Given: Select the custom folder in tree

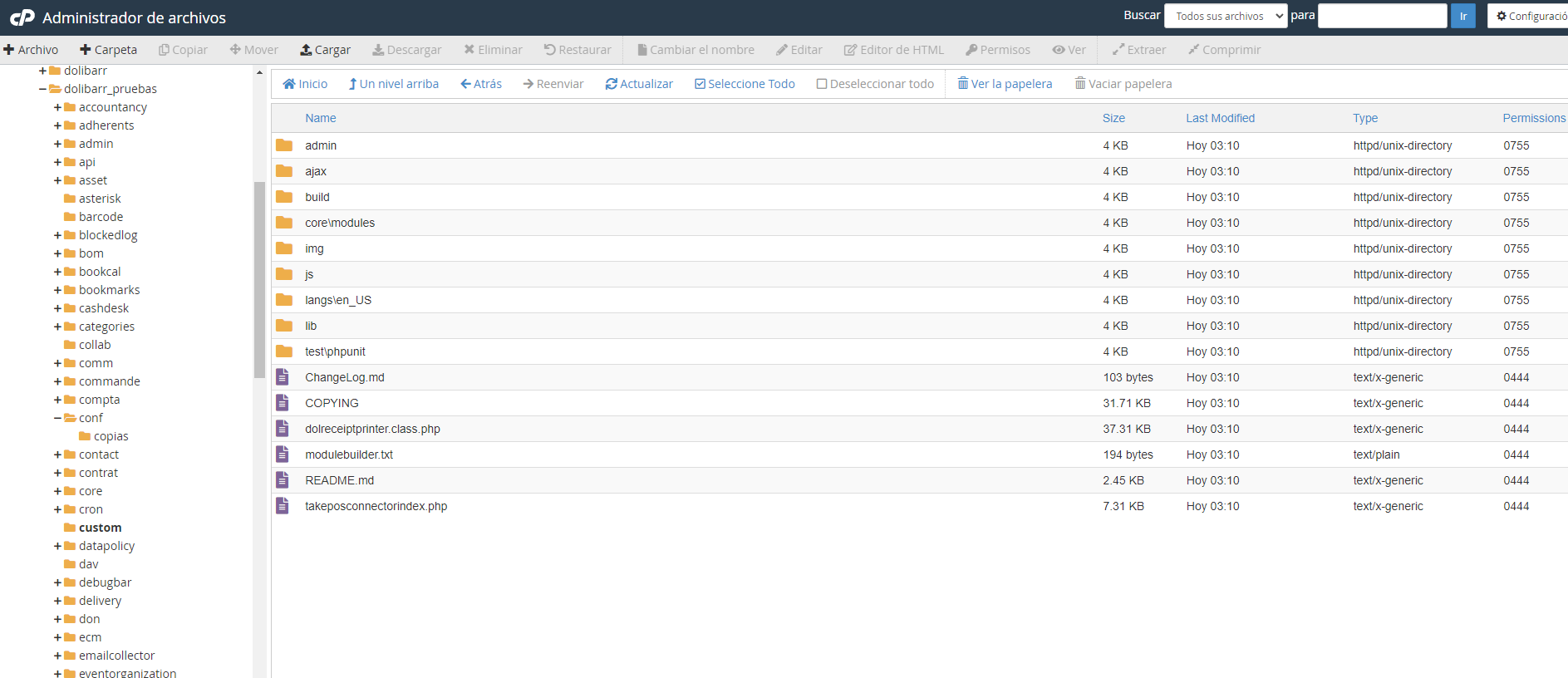Looking at the screenshot, I should (100, 528).
